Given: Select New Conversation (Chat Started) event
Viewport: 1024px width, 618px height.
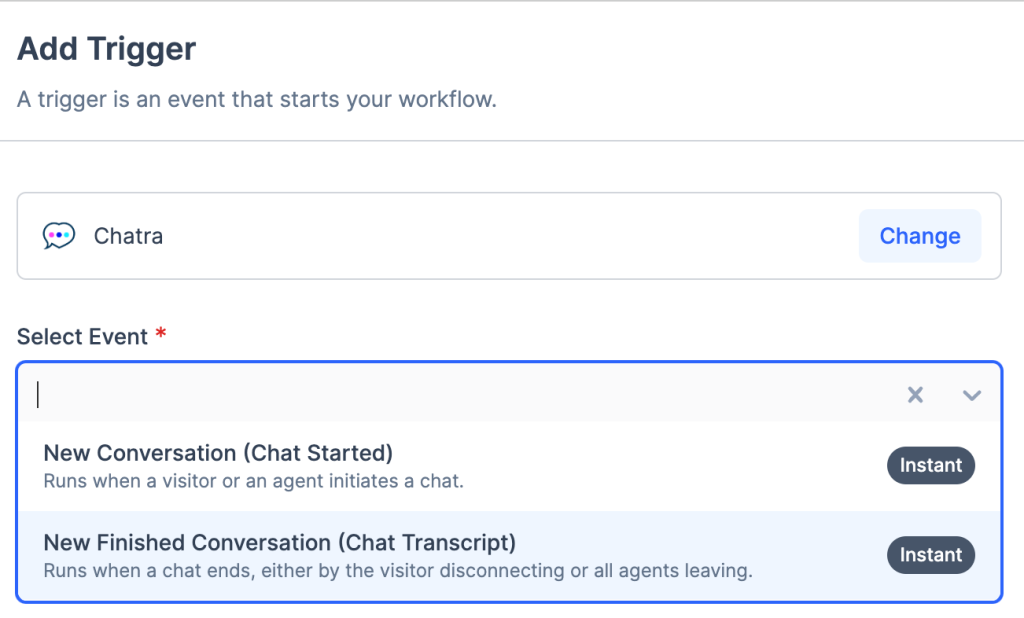Looking at the screenshot, I should point(218,453).
